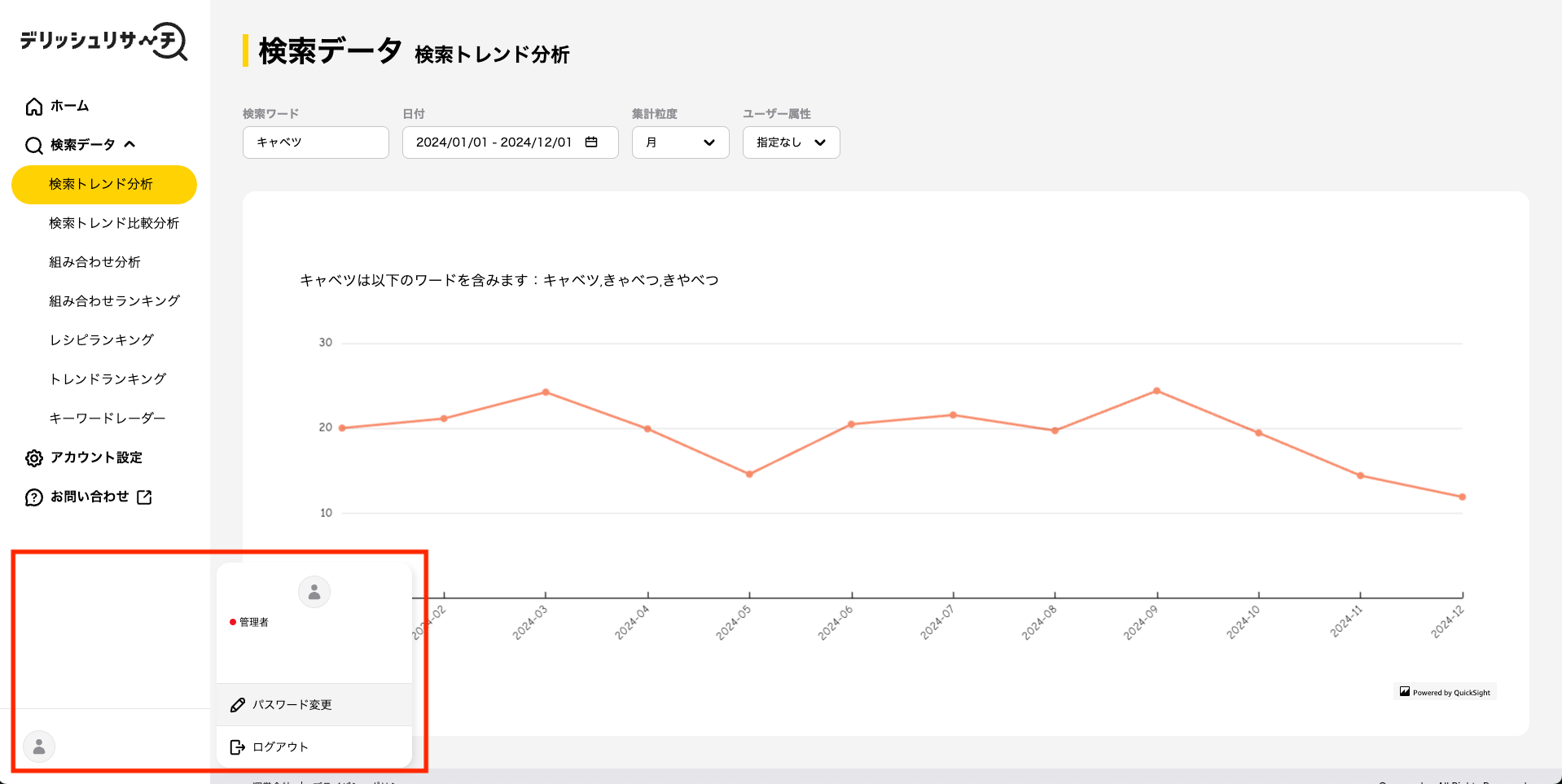Screen dimensions: 1562x784
Task: Click the 管理者 role label
Action: pos(253,622)
